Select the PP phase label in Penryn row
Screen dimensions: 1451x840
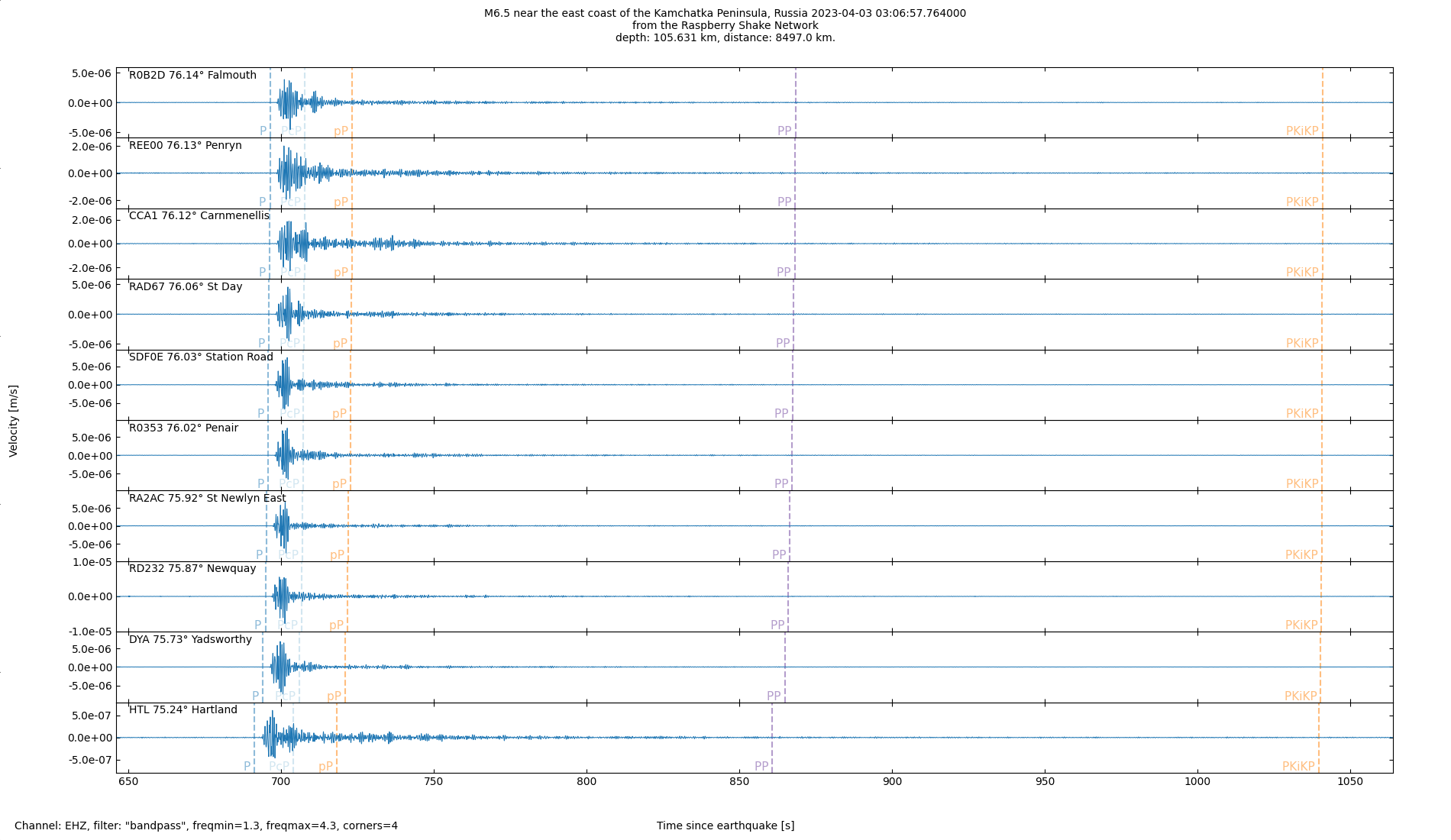784,202
